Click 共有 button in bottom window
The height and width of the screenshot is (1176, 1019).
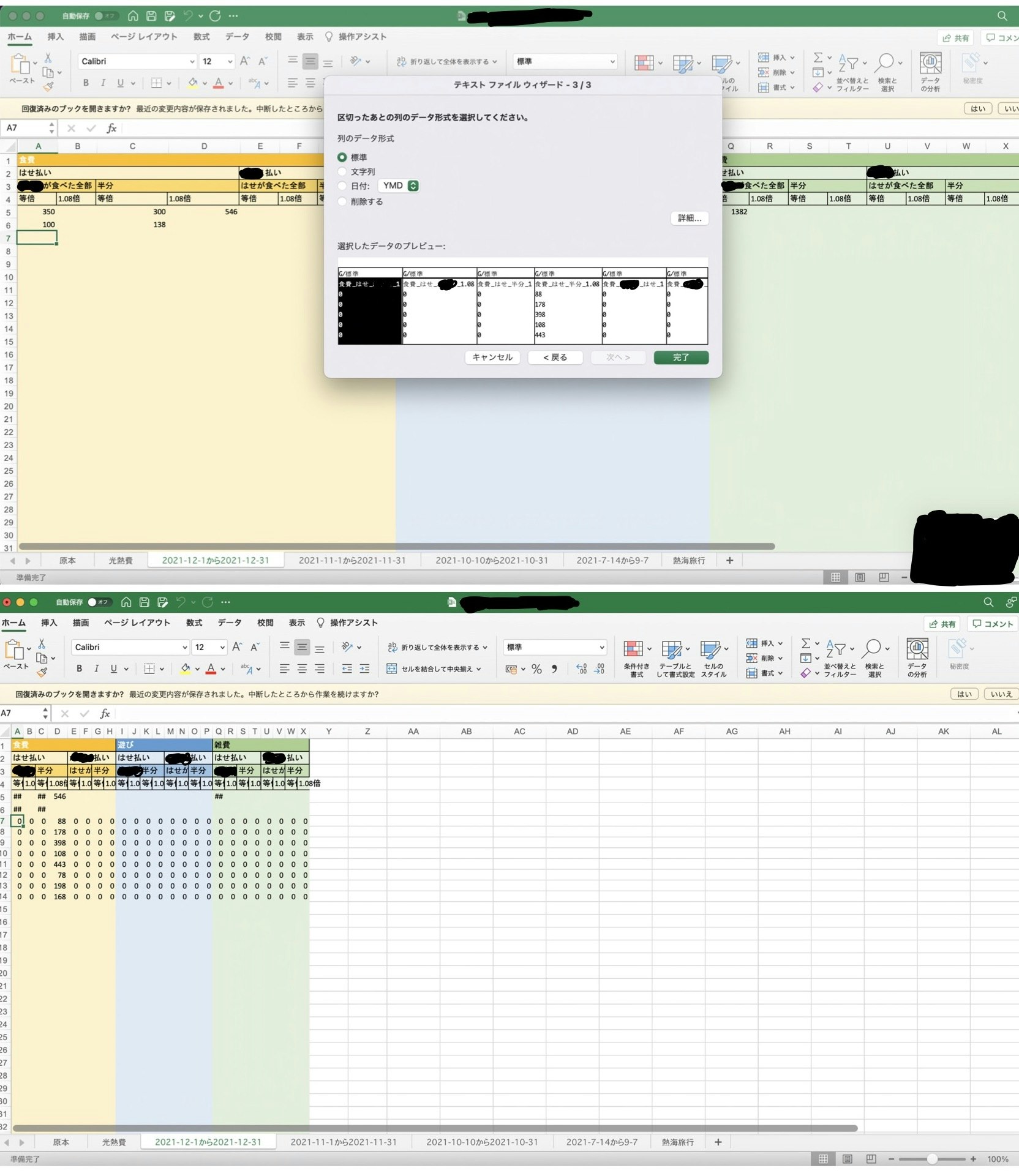(942, 624)
